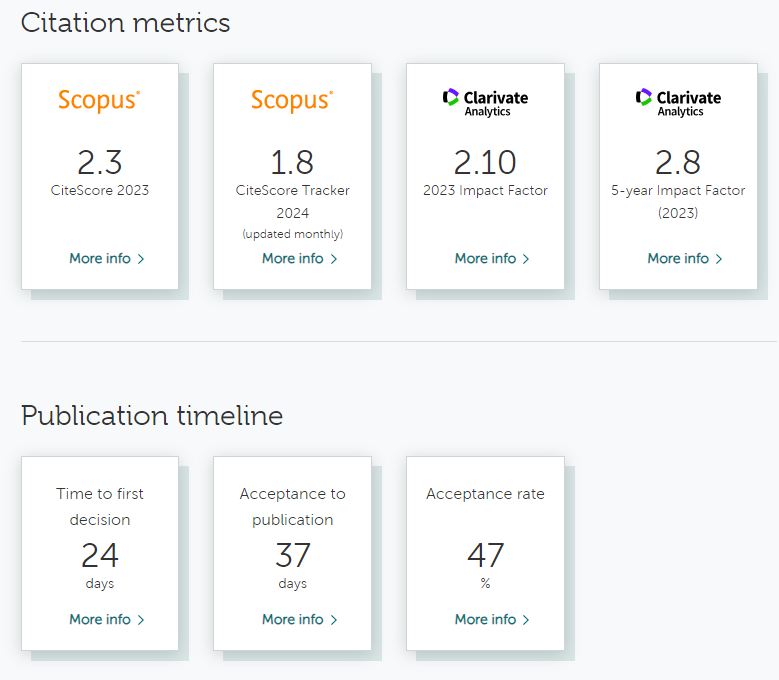Open More info for 5-year Impact Factor
779x680 pixels.
tap(685, 258)
